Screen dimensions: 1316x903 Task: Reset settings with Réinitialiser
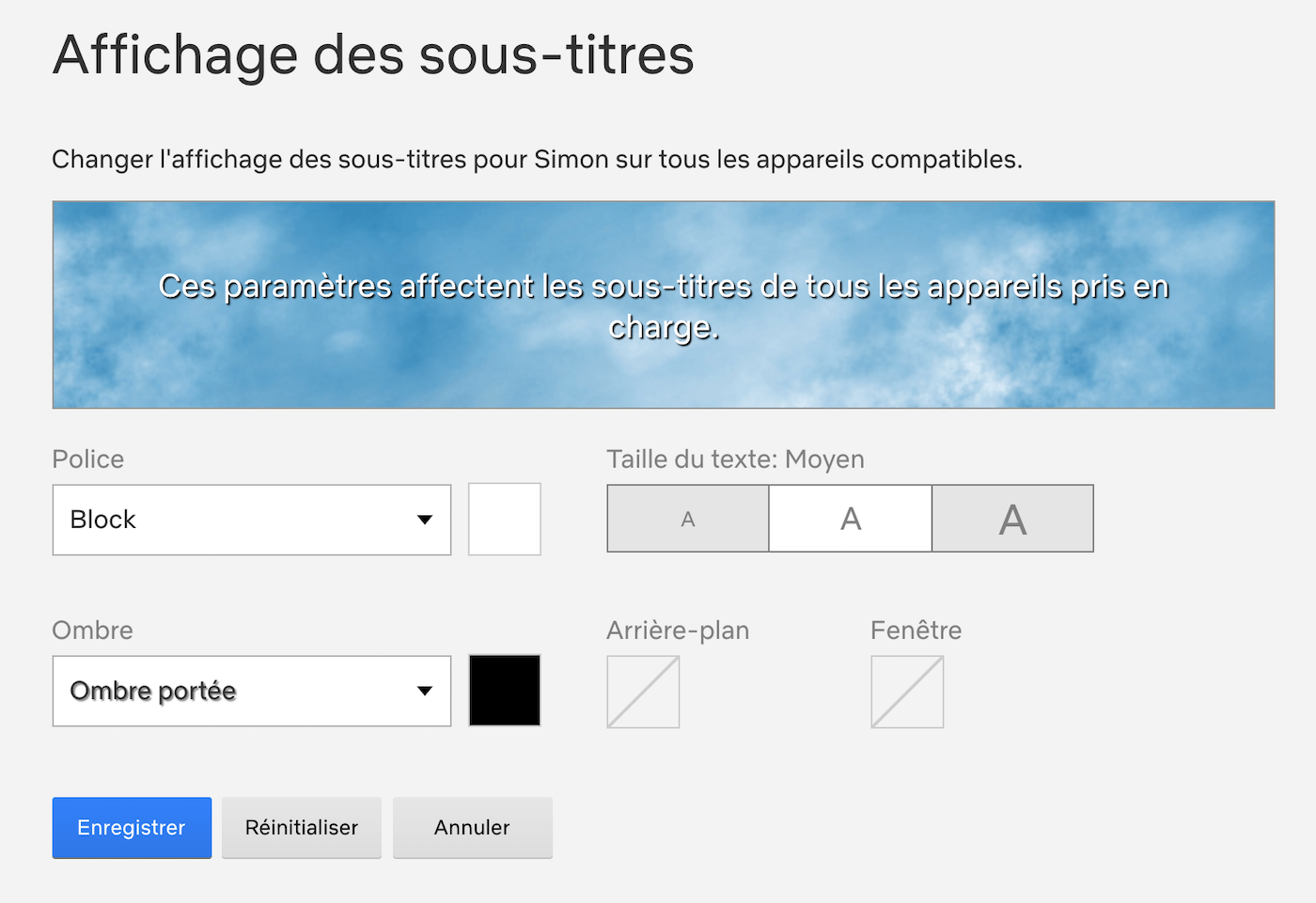302,828
